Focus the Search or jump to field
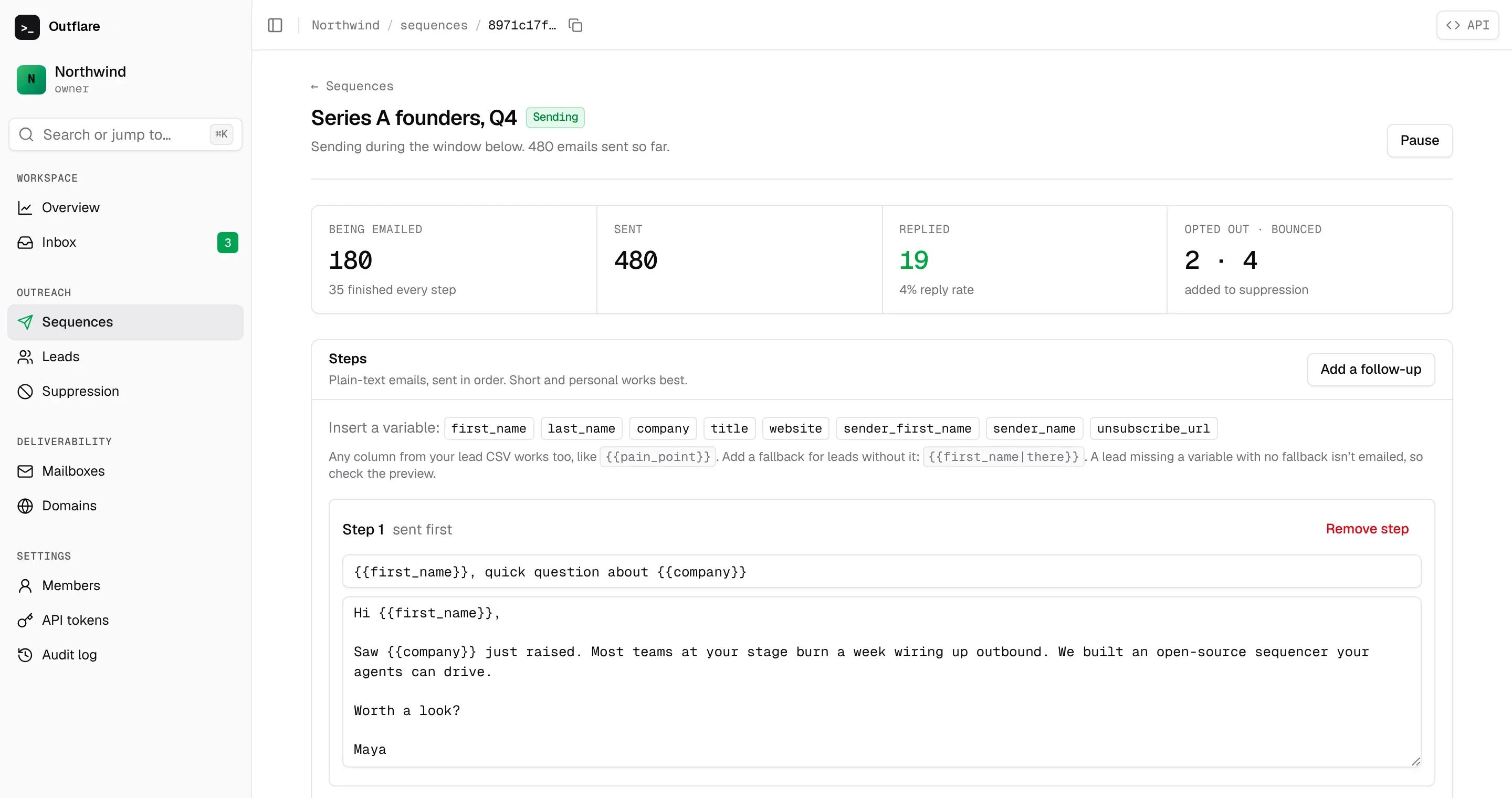 click(125, 134)
